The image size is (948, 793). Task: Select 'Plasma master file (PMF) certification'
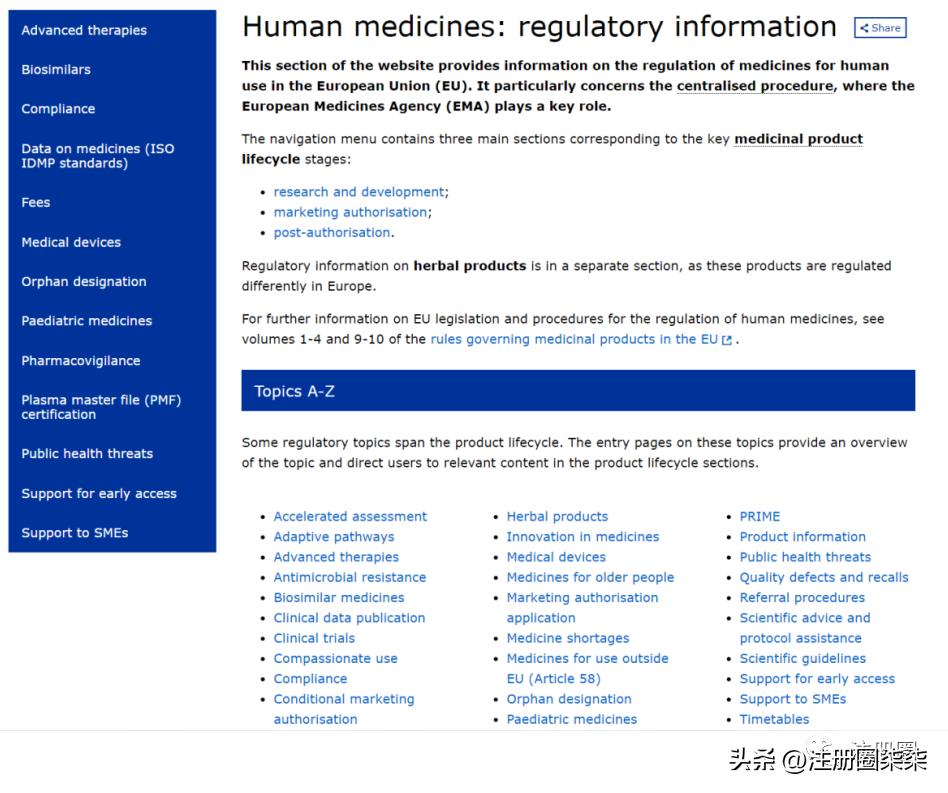click(x=100, y=406)
